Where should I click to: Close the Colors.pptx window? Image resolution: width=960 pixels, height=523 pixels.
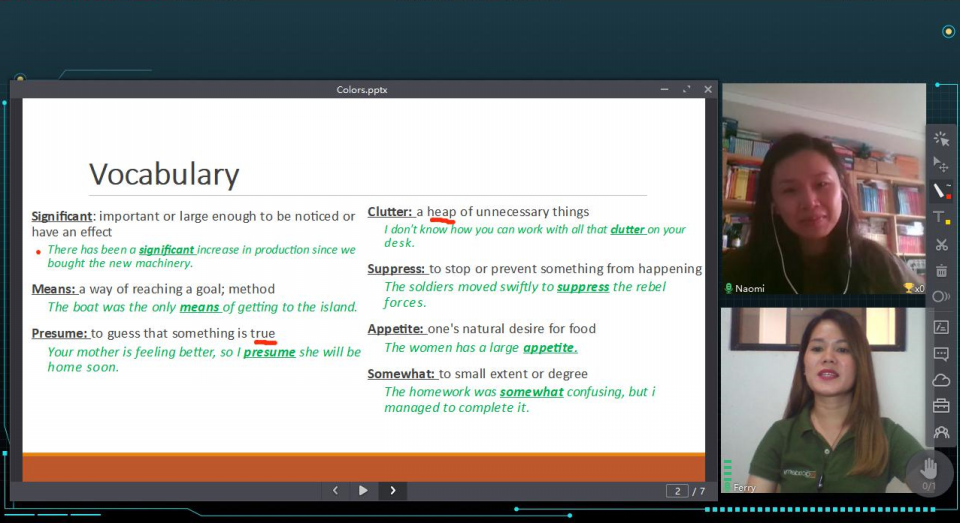click(708, 89)
